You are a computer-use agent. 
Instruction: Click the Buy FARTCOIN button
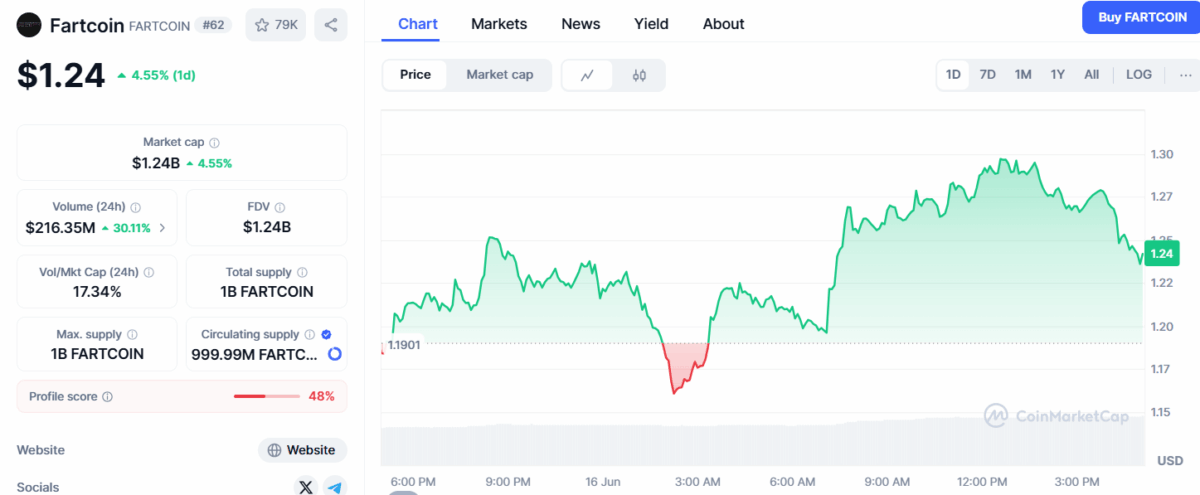[x=1141, y=17]
